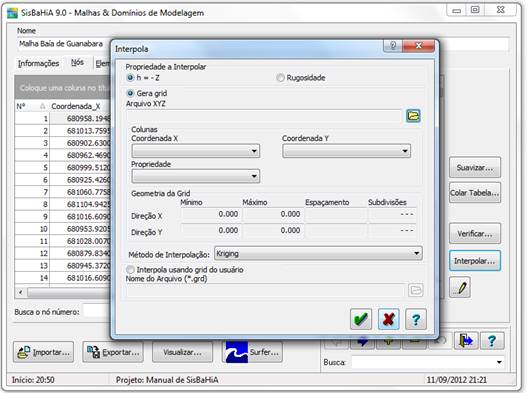The image size is (527, 393).
Task: Click the Exportar... button
Action: 113,352
